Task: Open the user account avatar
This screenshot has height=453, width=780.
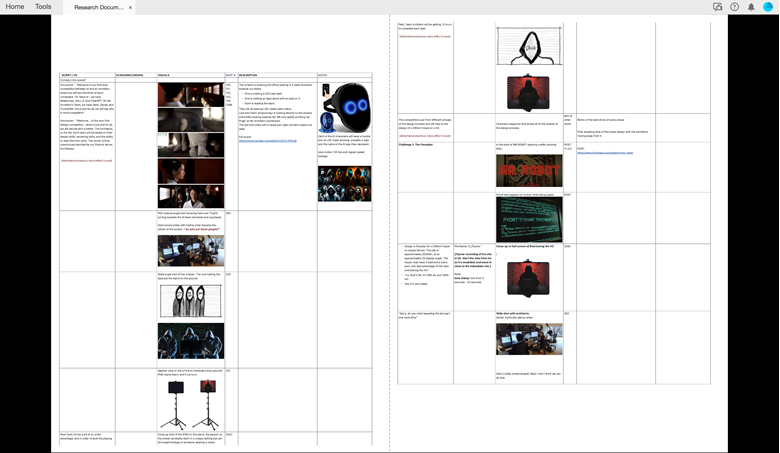Action: (x=768, y=7)
